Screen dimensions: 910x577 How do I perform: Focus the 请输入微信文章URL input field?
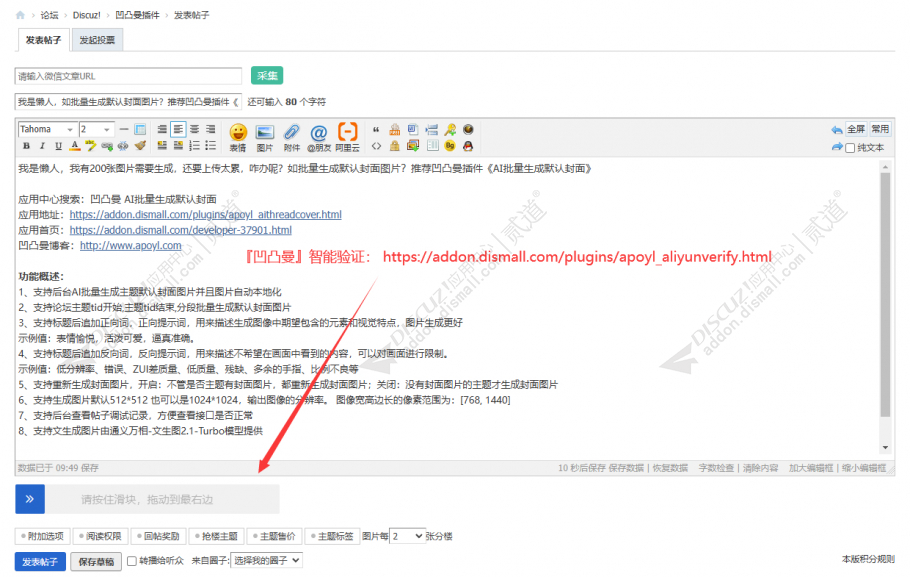(x=128, y=76)
